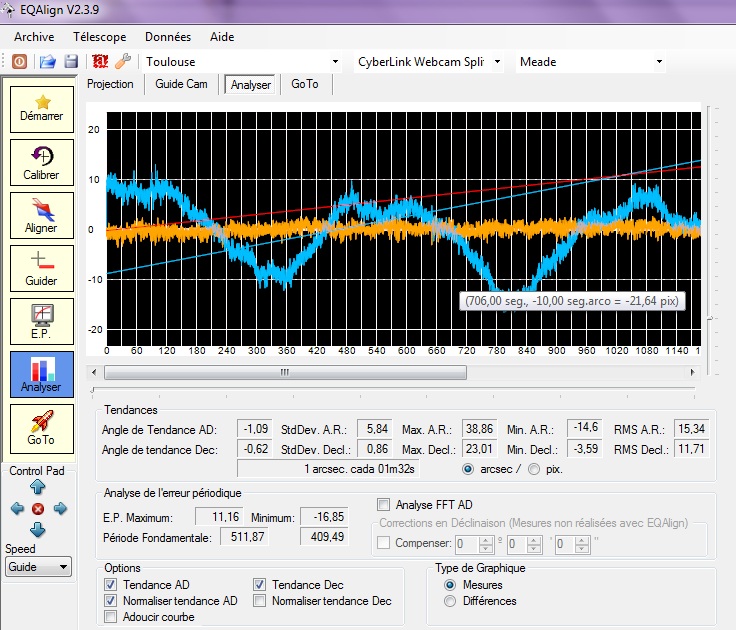Increment the Compenser degrees stepper
Screen dimensions: 736x630
486,540
